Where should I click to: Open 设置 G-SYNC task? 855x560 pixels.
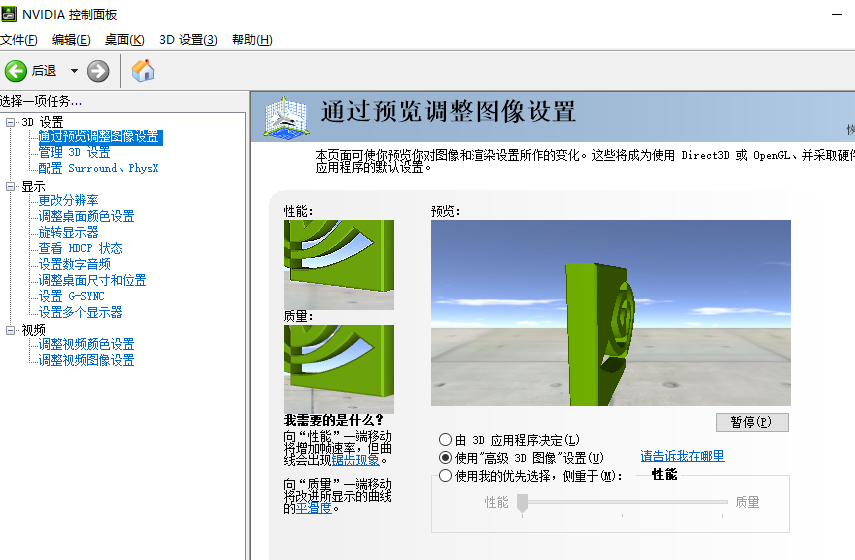coord(71,296)
